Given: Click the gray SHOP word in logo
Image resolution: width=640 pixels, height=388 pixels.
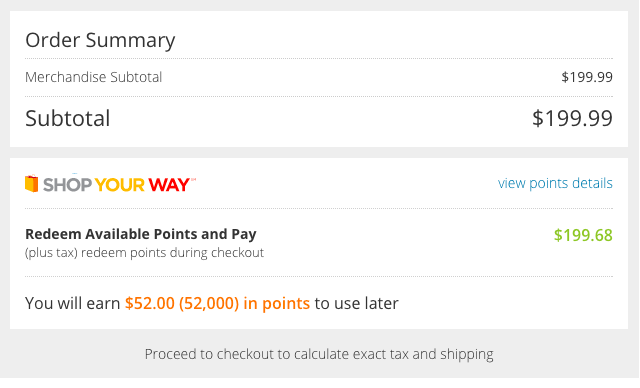Looking at the screenshot, I should tap(68, 185).
